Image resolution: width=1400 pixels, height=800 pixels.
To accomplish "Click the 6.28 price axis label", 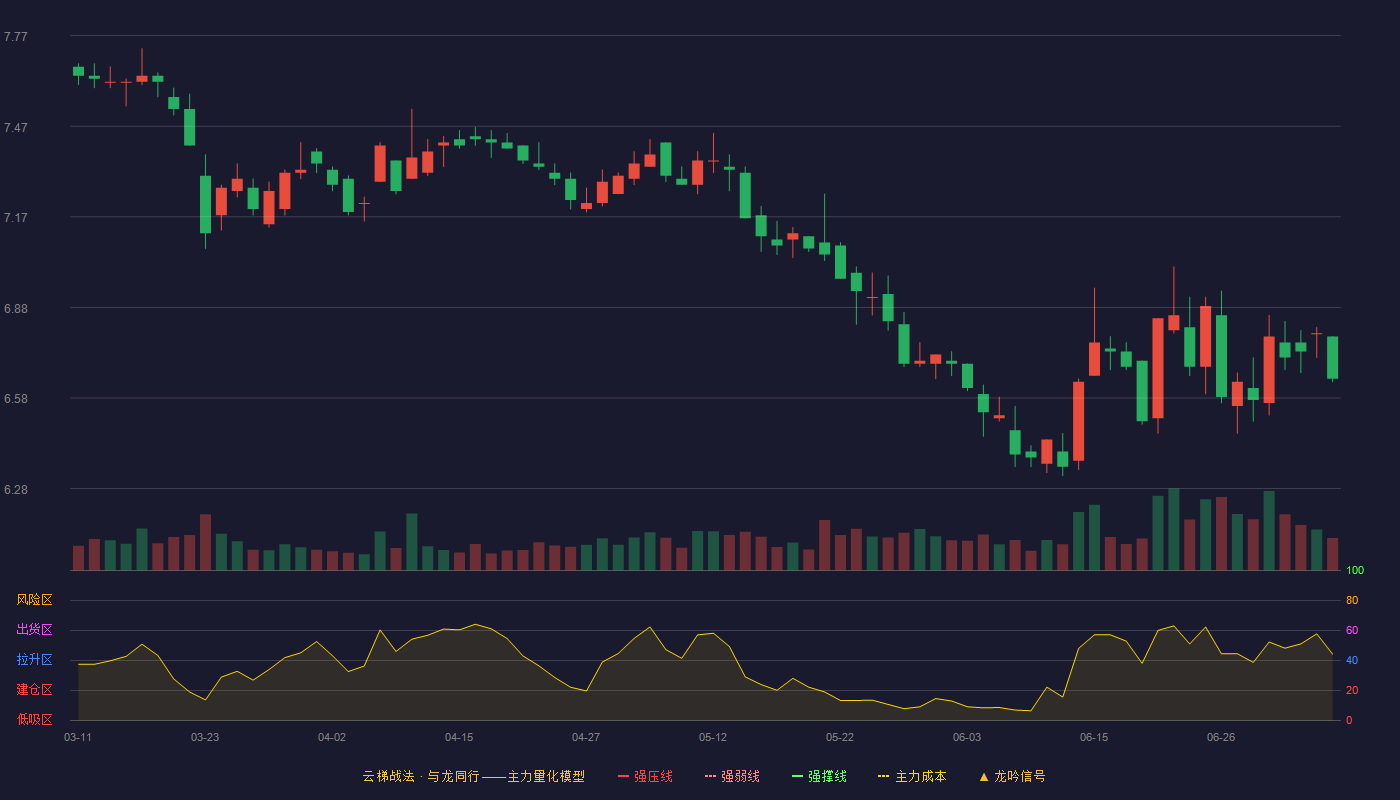I will [16, 490].
